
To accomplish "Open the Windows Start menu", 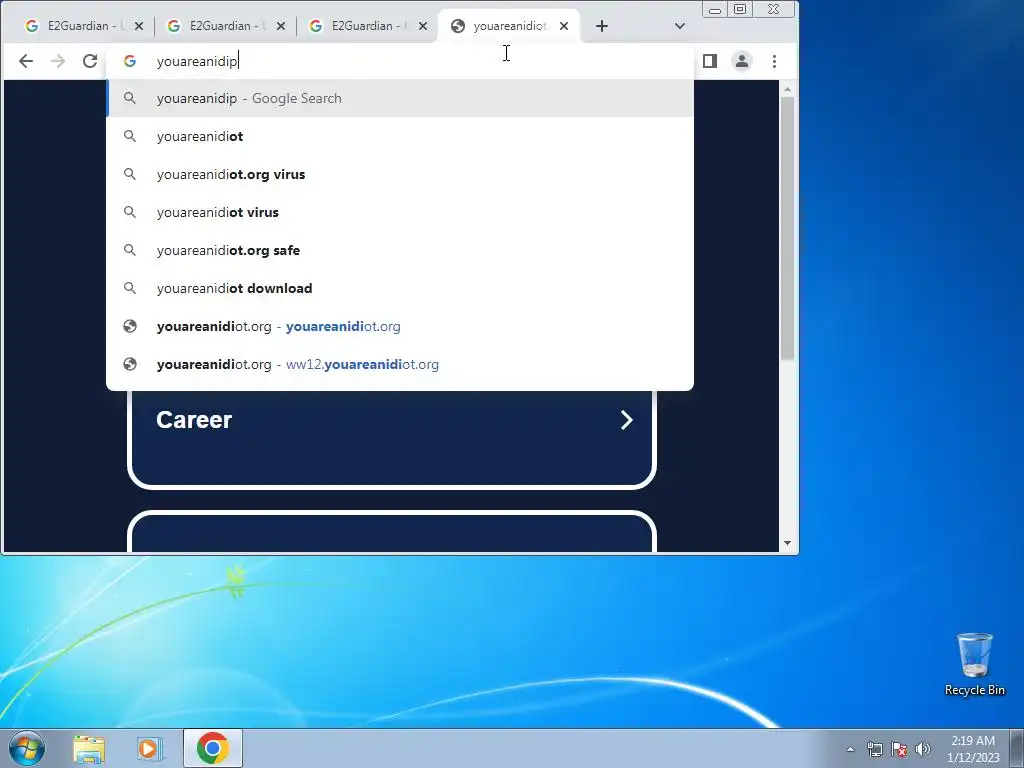I will tap(27, 748).
